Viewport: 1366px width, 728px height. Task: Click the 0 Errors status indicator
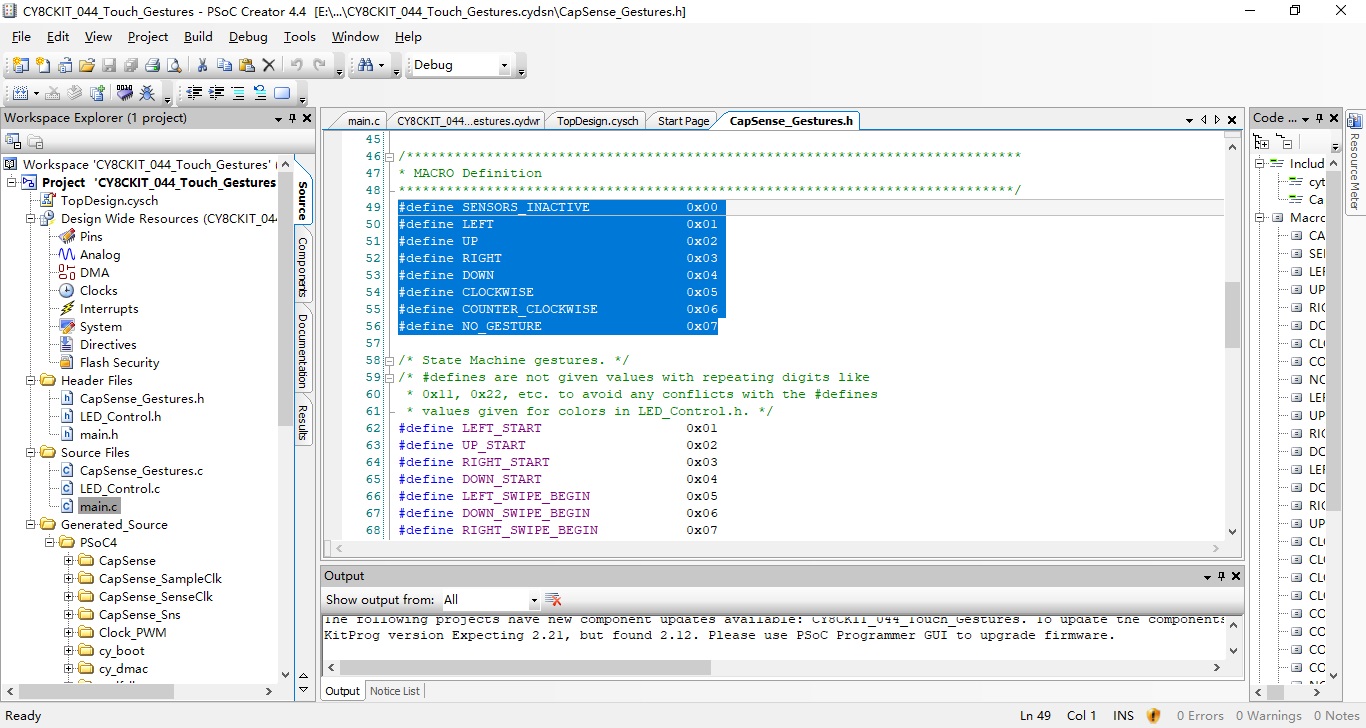point(1198,716)
